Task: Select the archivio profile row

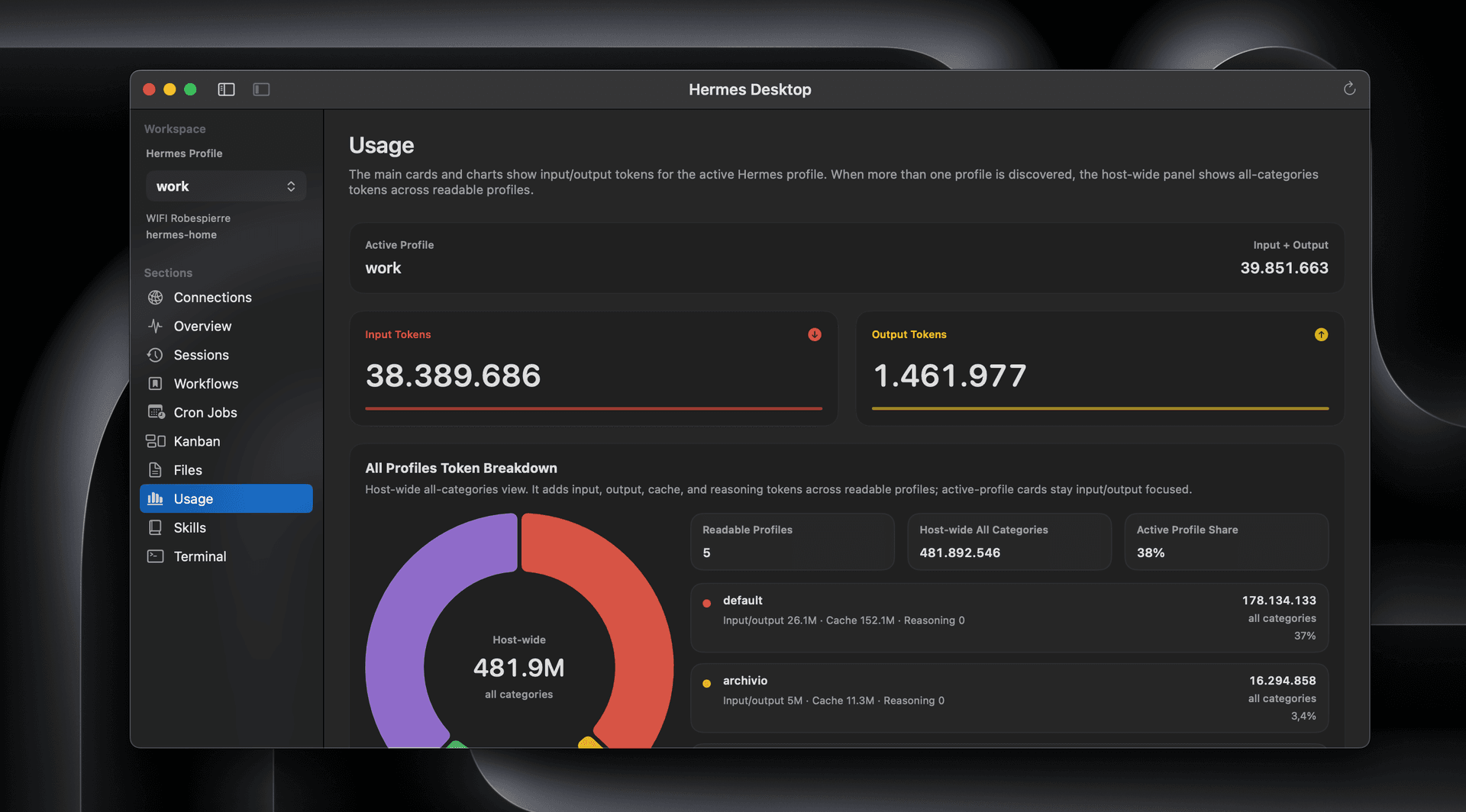Action: coord(1009,698)
